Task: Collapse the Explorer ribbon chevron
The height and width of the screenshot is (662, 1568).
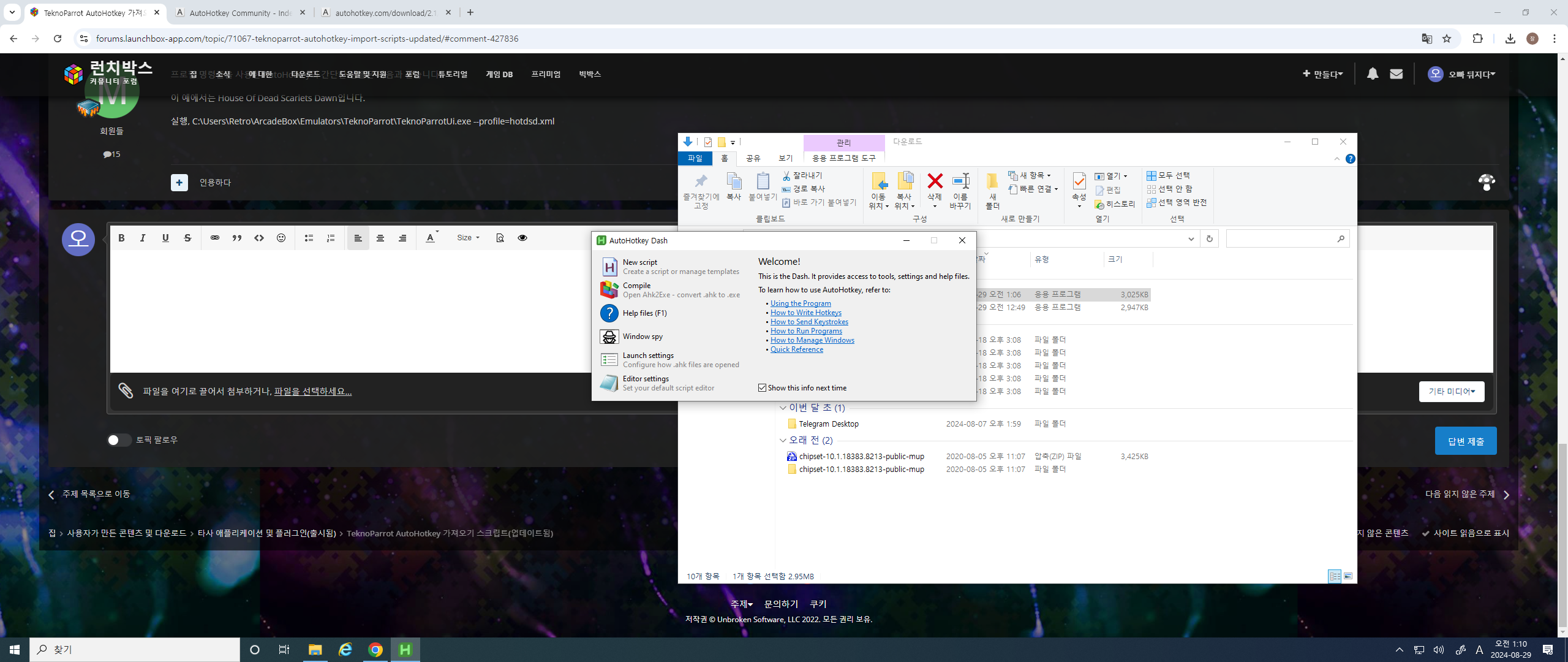Action: [1336, 159]
